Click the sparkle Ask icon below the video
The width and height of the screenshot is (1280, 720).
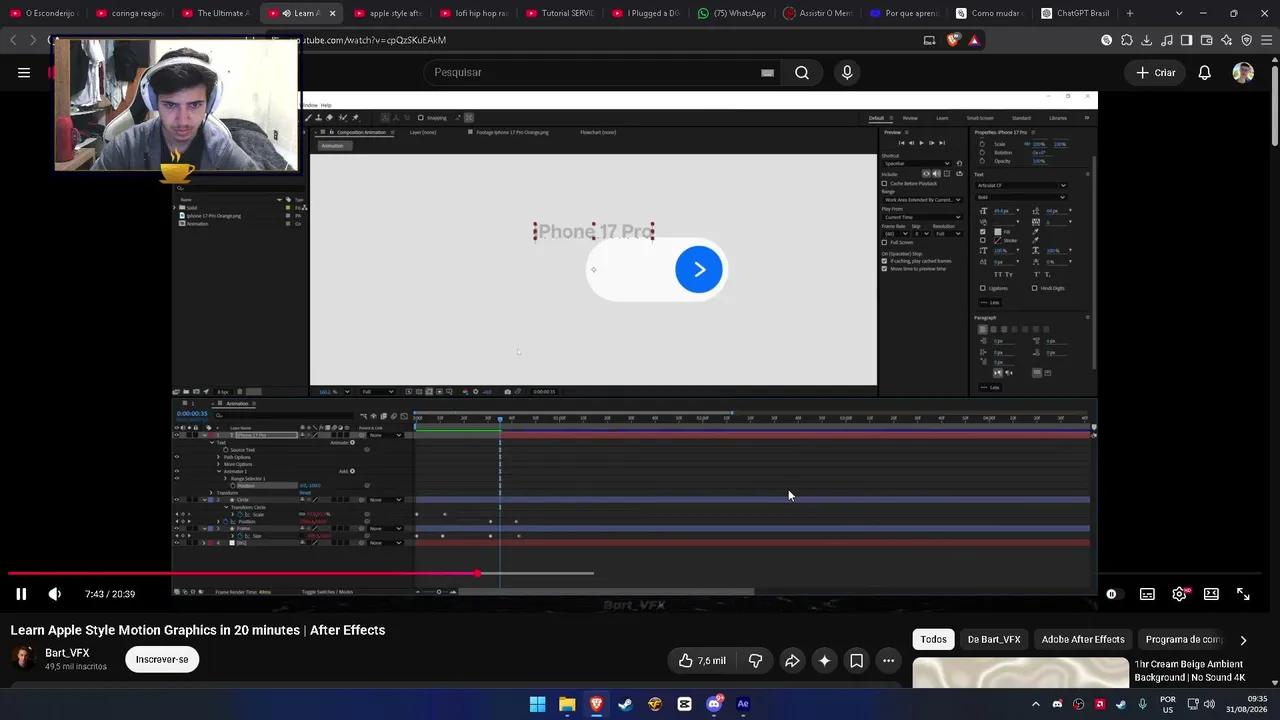[x=824, y=661]
